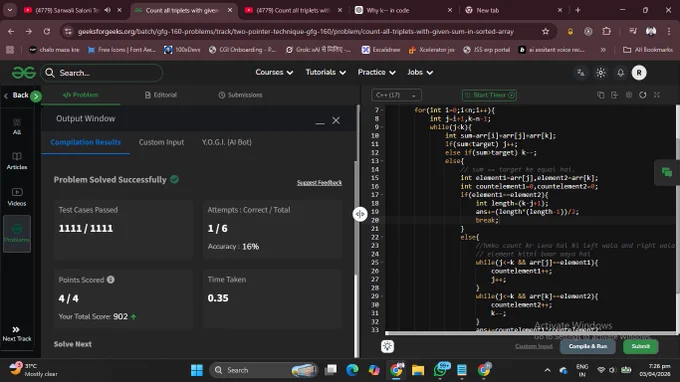Click the Points Scored info icon
This screenshot has height=382, width=680.
[111, 280]
